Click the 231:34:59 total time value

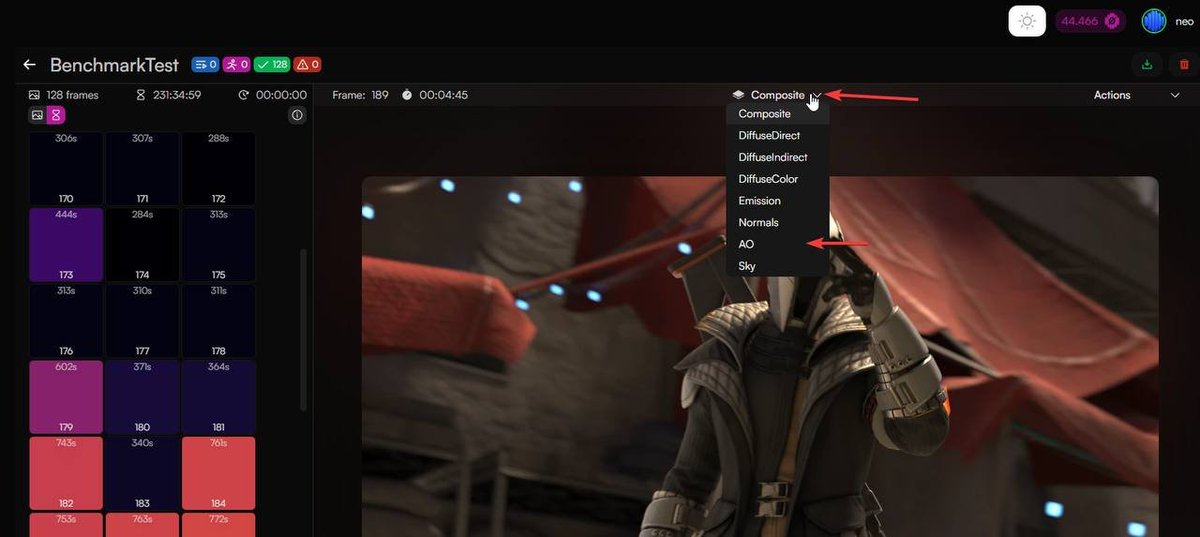[177, 95]
